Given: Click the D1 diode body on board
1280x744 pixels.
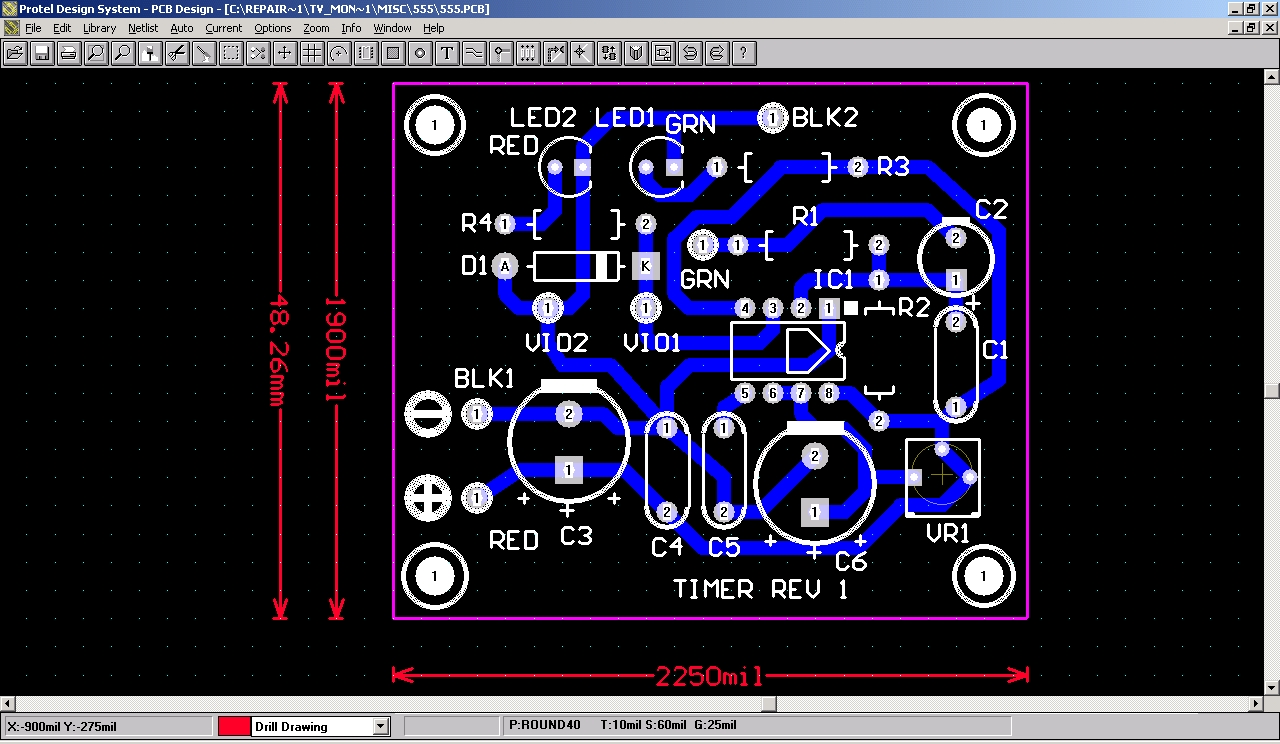Looking at the screenshot, I should tap(576, 266).
